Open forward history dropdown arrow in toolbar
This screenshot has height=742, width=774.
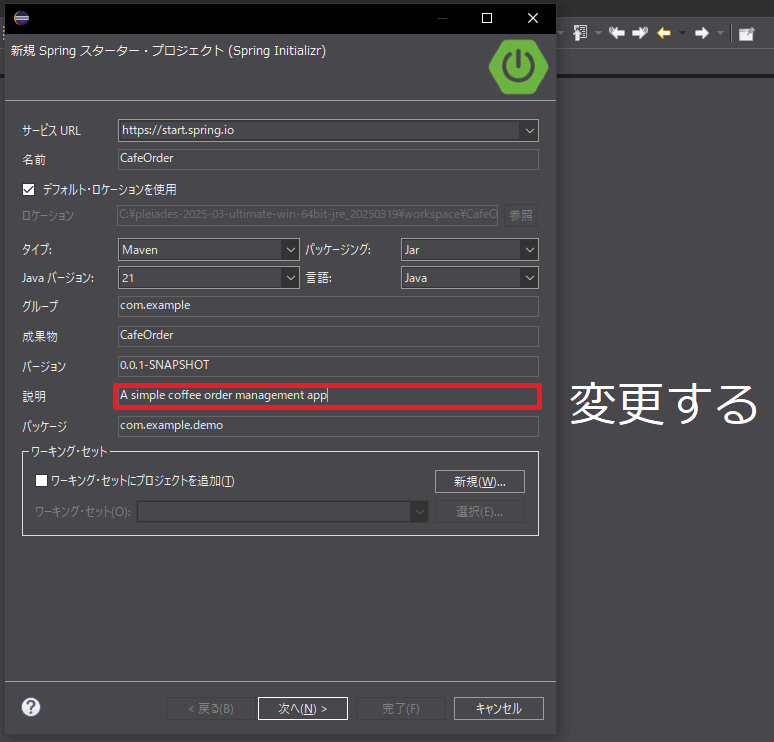tap(720, 33)
